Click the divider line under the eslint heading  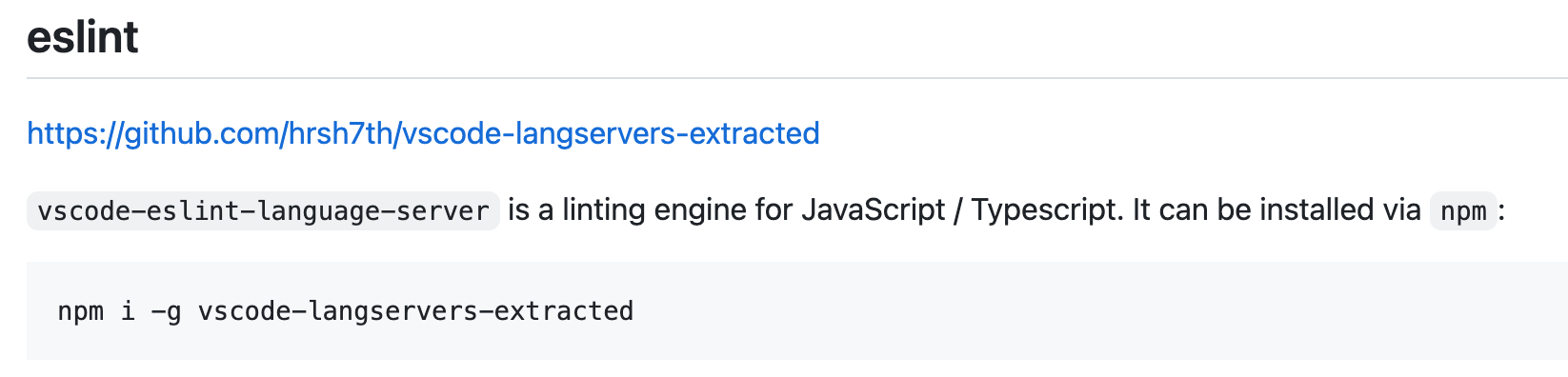click(x=797, y=77)
